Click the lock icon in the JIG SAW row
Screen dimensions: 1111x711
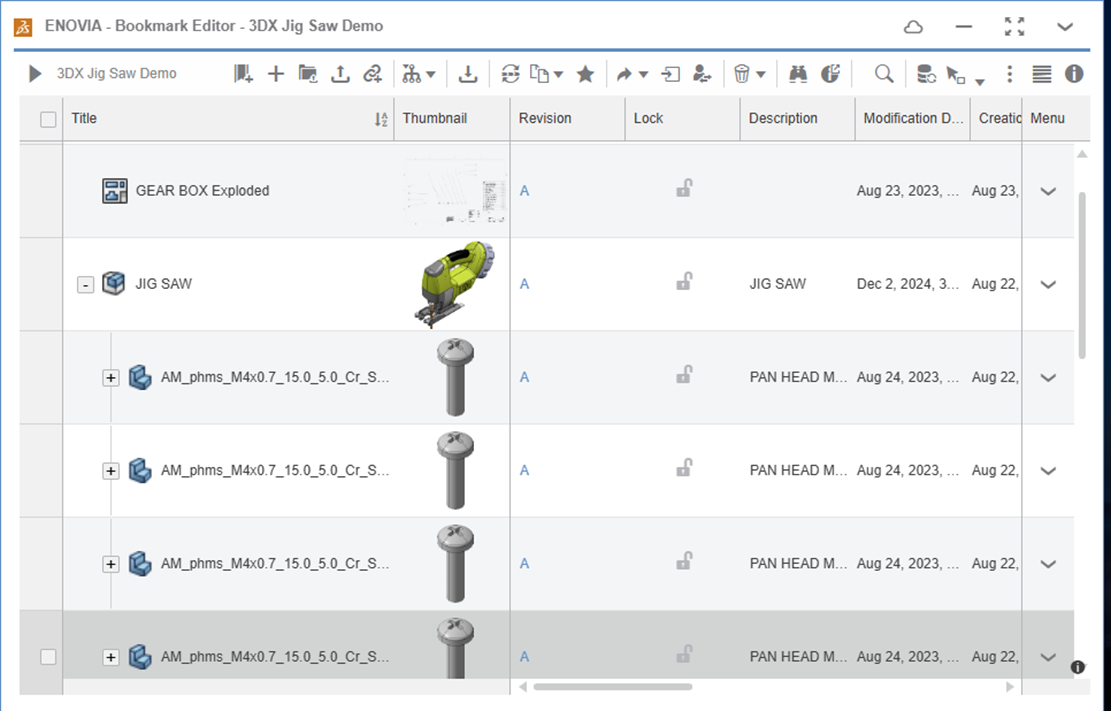click(x=683, y=281)
